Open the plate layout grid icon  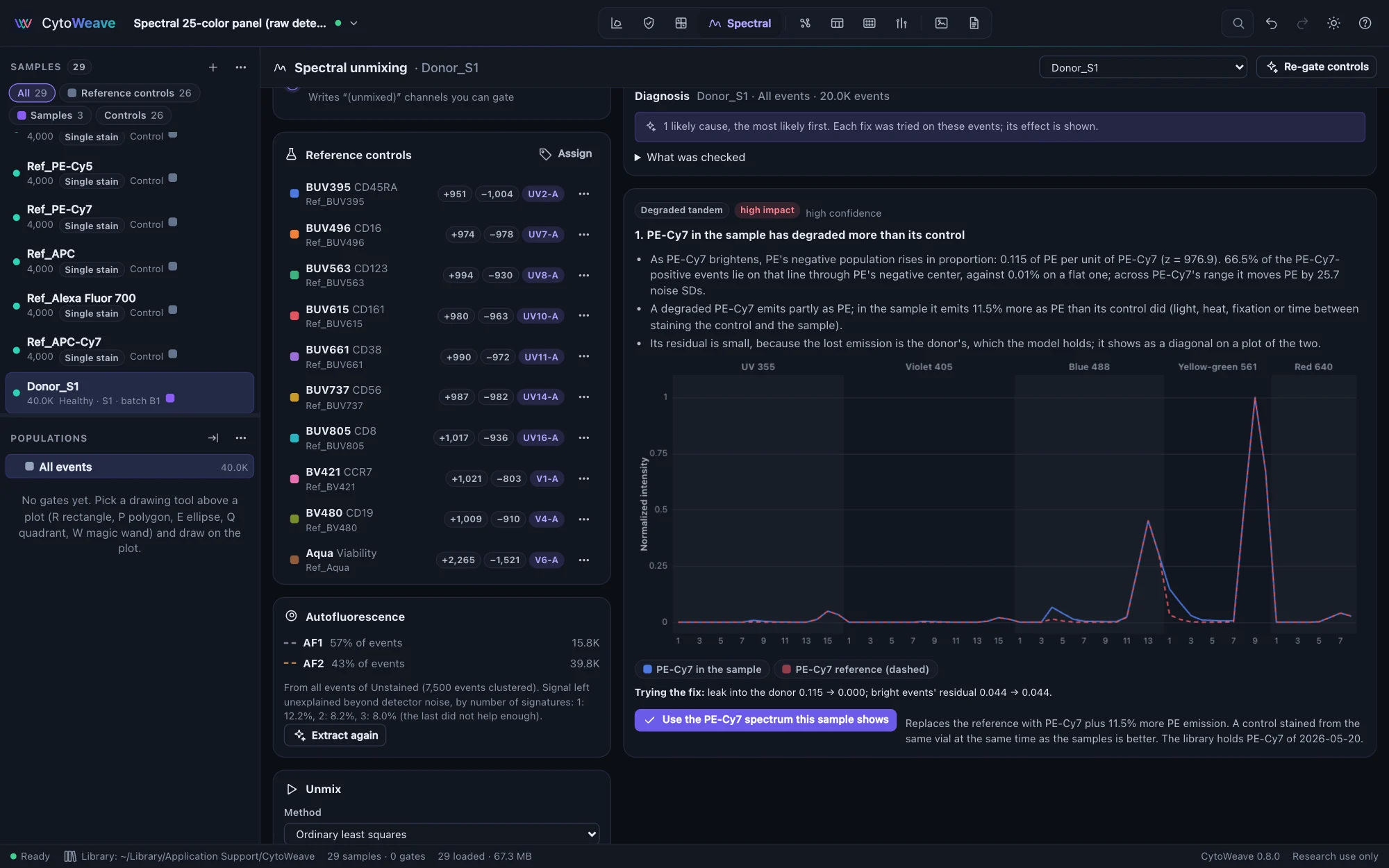pyautogui.click(x=869, y=23)
